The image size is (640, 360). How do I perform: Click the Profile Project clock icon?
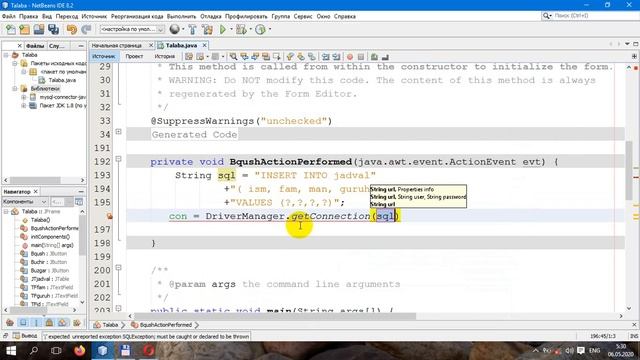(x=260, y=29)
